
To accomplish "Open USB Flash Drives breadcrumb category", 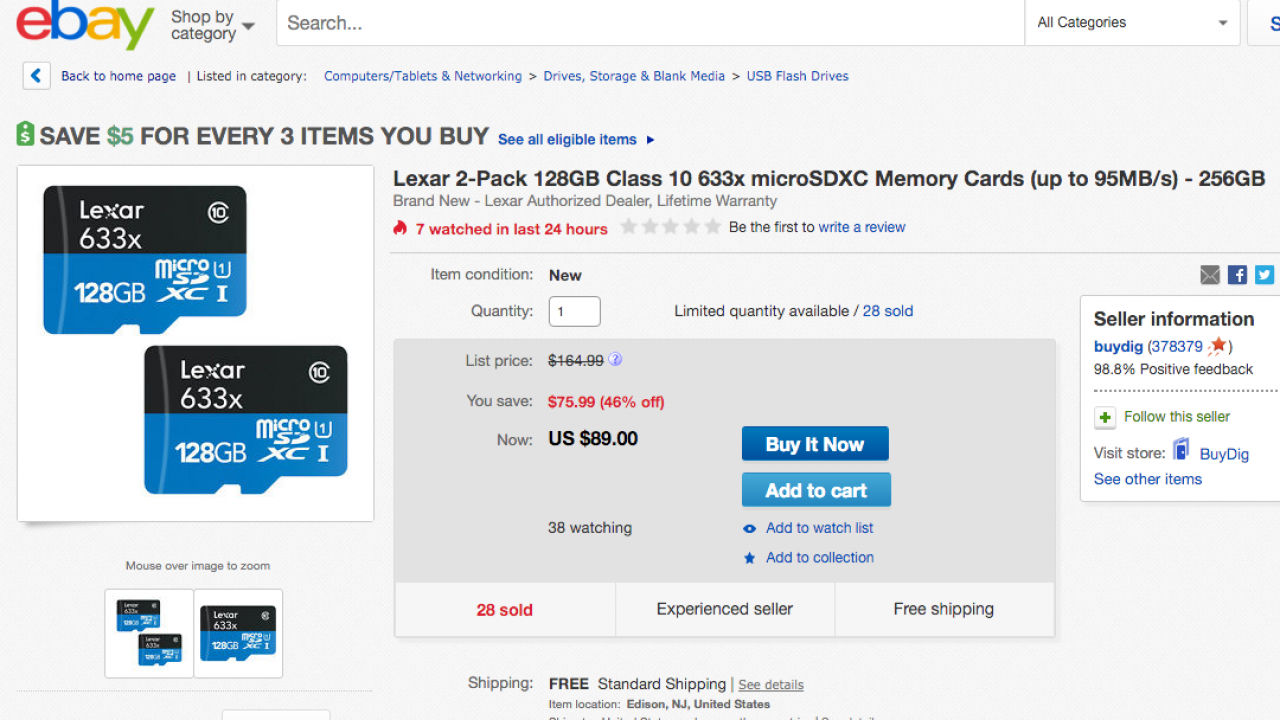I will tap(797, 76).
